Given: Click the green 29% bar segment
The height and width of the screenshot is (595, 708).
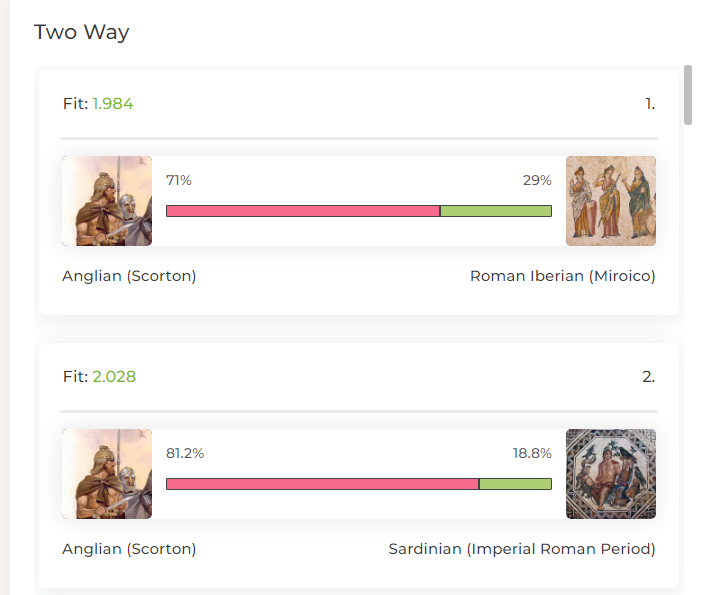Looking at the screenshot, I should [496, 211].
